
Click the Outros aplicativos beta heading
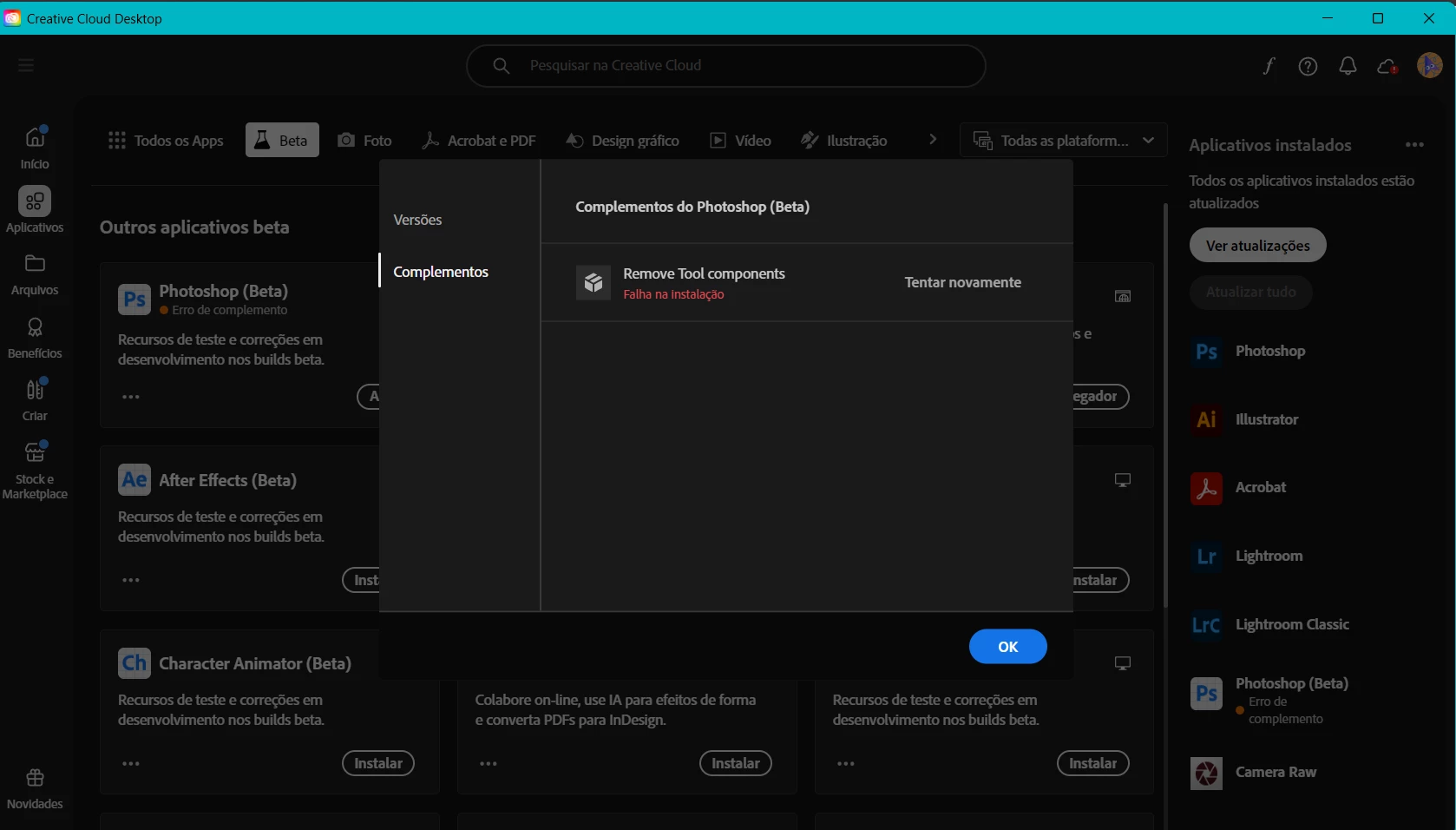[194, 227]
